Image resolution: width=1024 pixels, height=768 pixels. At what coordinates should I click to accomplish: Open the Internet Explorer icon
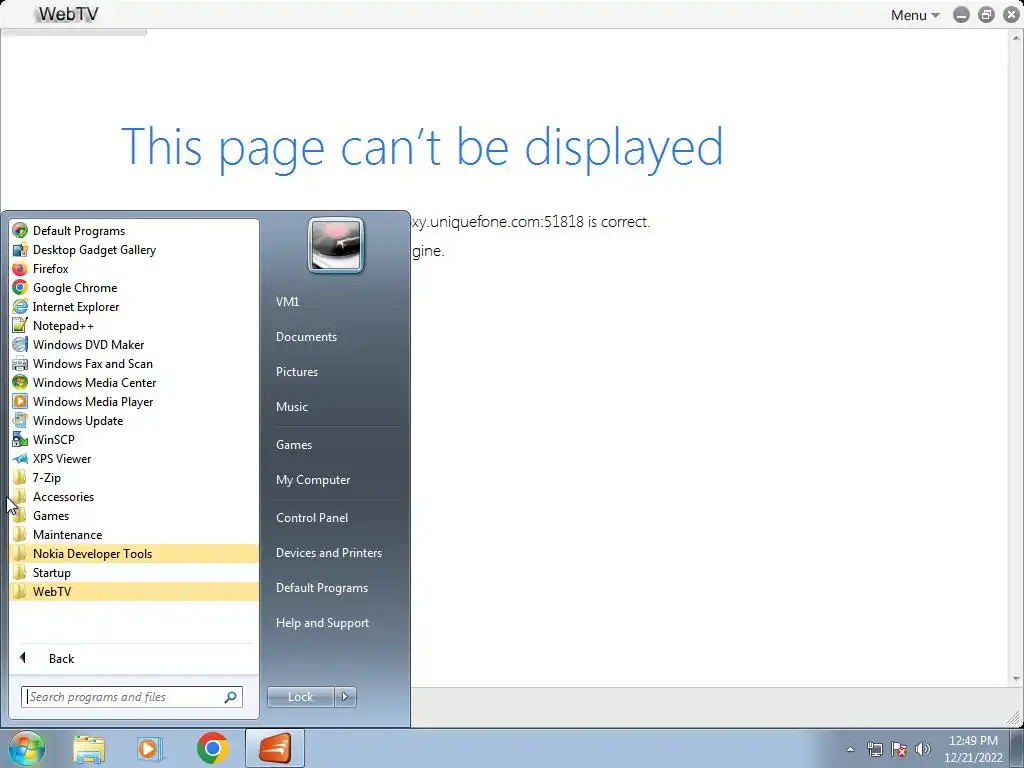point(20,306)
